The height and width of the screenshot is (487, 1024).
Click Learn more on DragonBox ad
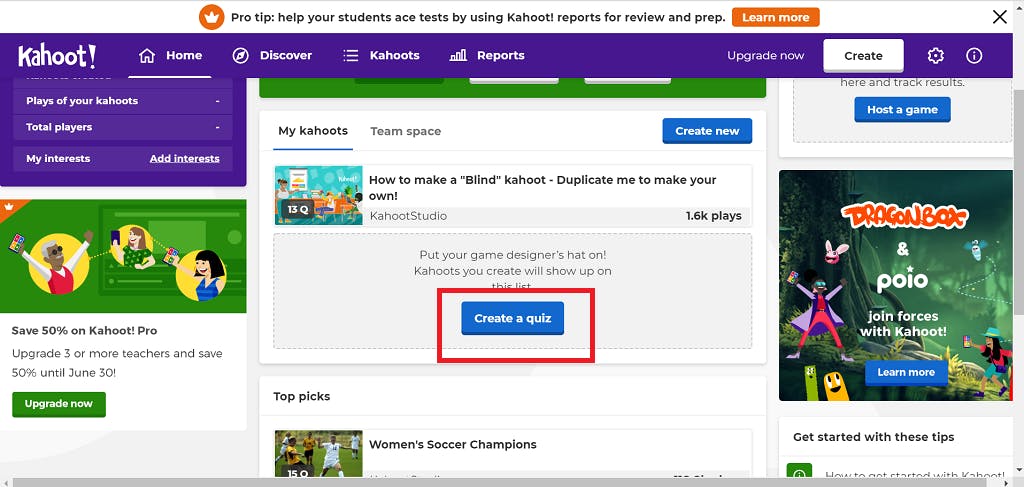(x=906, y=372)
